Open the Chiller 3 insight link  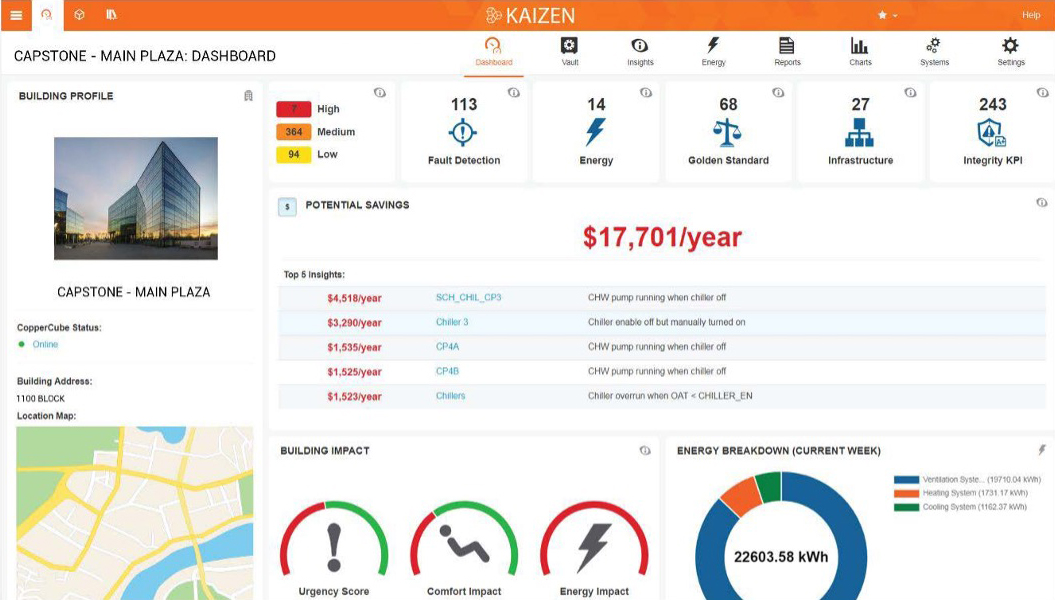452,322
